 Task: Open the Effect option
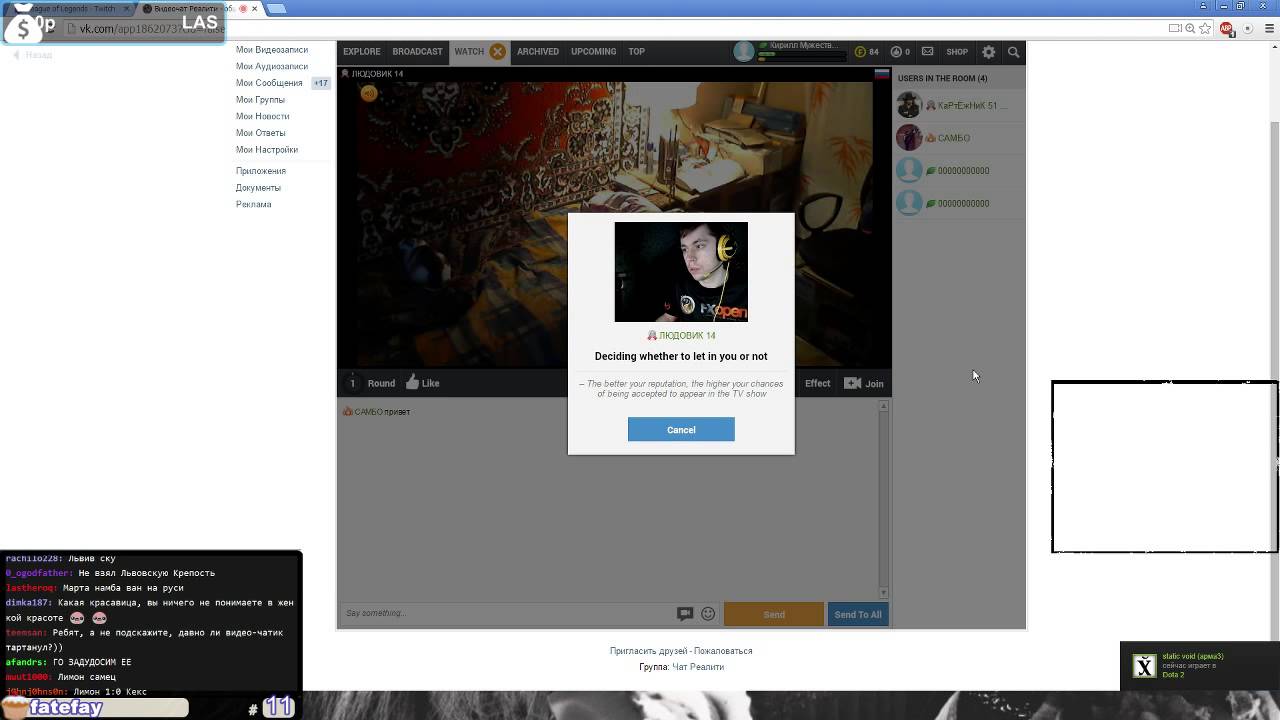point(817,383)
